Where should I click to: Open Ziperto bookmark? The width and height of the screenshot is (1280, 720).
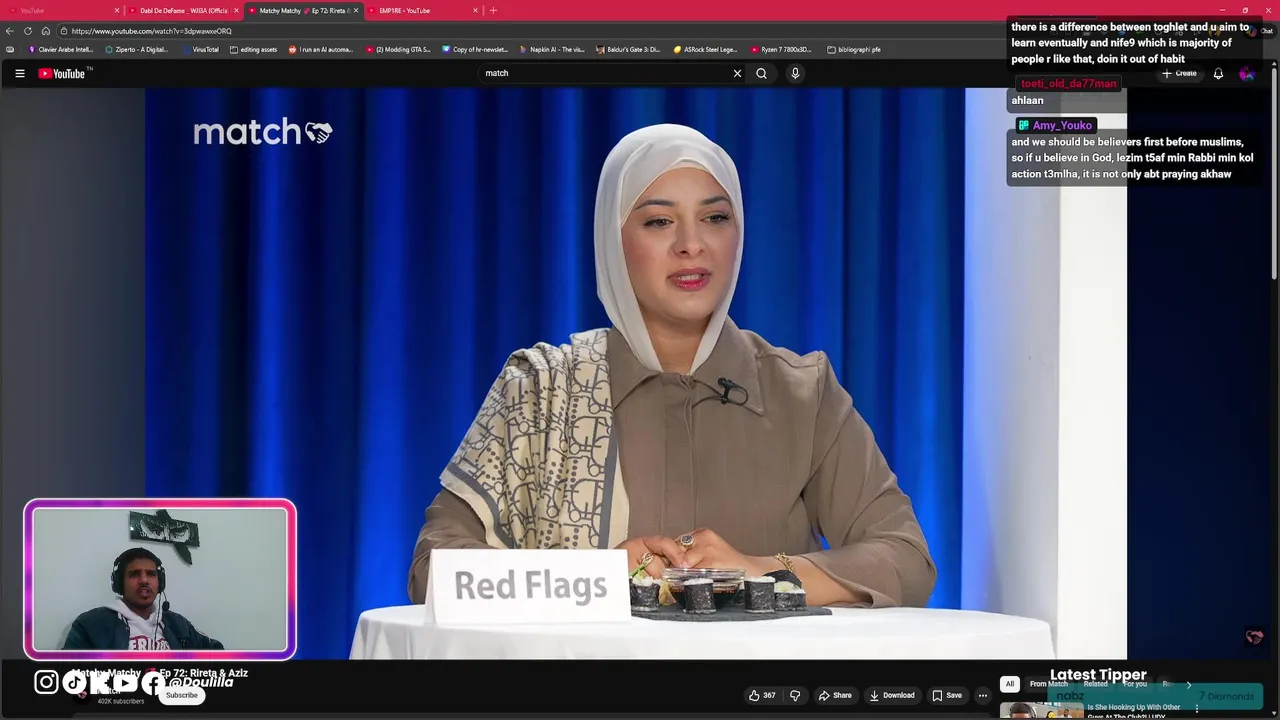137,49
